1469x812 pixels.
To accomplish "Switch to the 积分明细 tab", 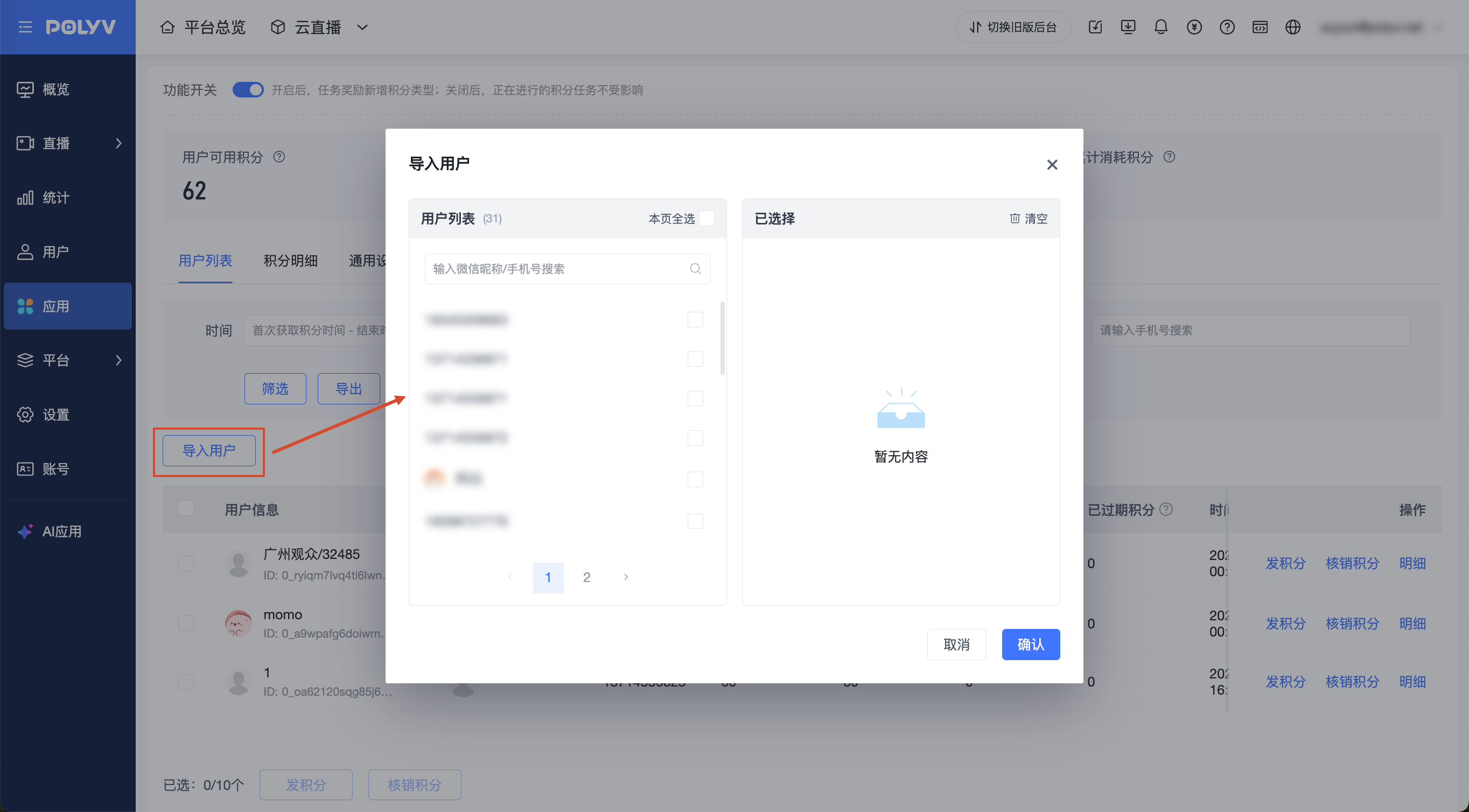I will tap(291, 261).
